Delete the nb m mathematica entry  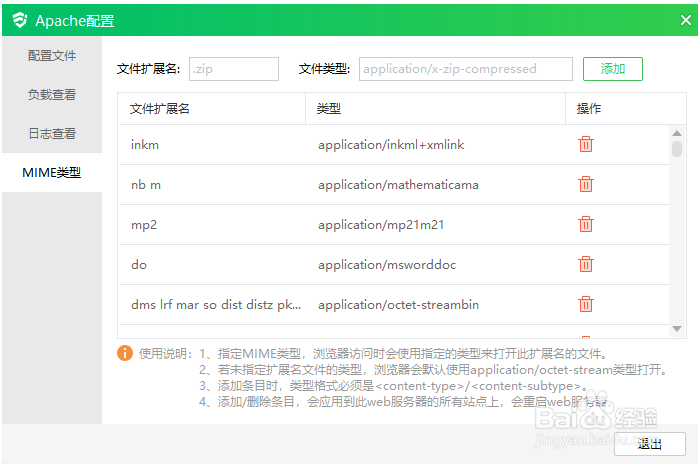point(586,184)
